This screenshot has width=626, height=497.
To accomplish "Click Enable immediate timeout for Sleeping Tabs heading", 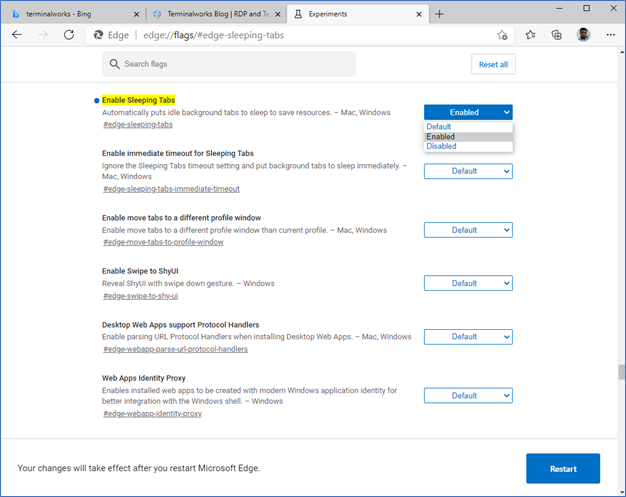I will coord(178,153).
